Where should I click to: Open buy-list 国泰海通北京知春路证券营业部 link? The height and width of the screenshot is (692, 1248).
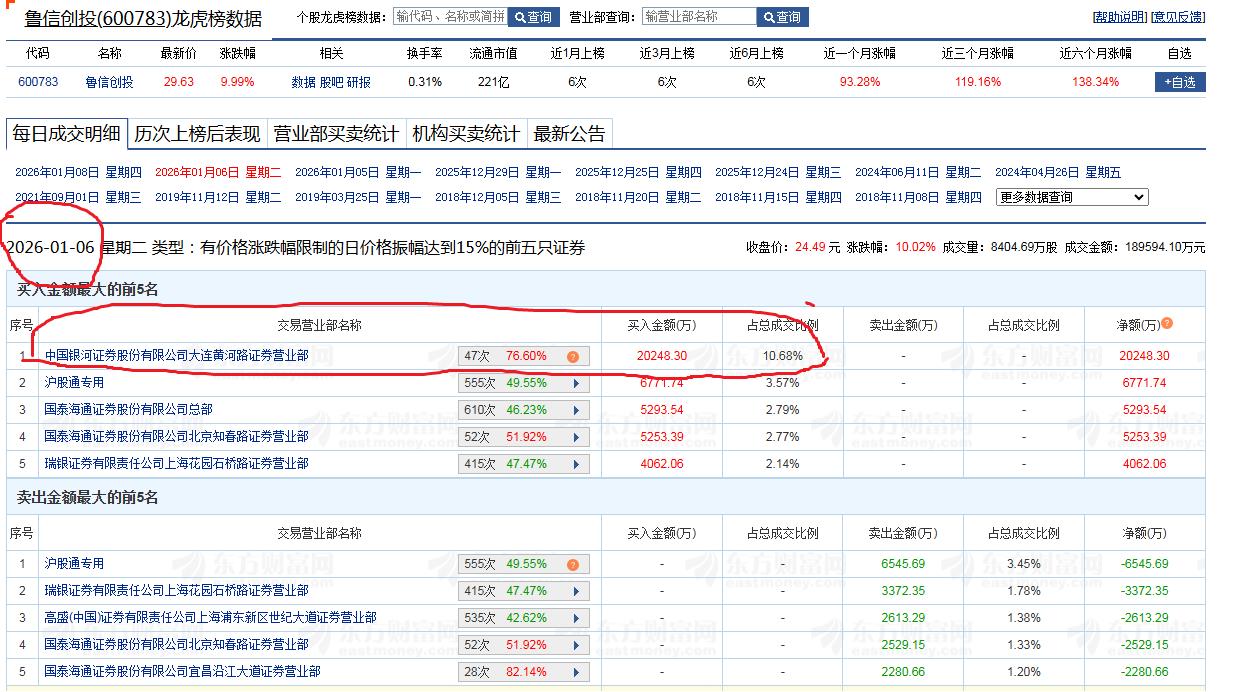(x=176, y=436)
